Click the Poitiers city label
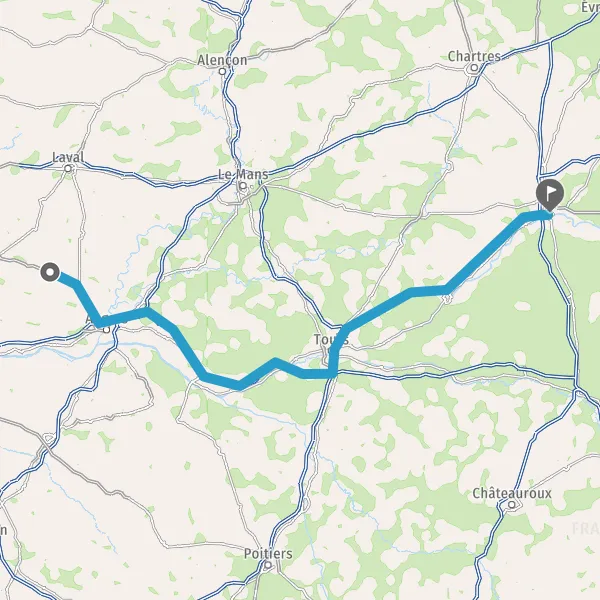 (x=268, y=553)
